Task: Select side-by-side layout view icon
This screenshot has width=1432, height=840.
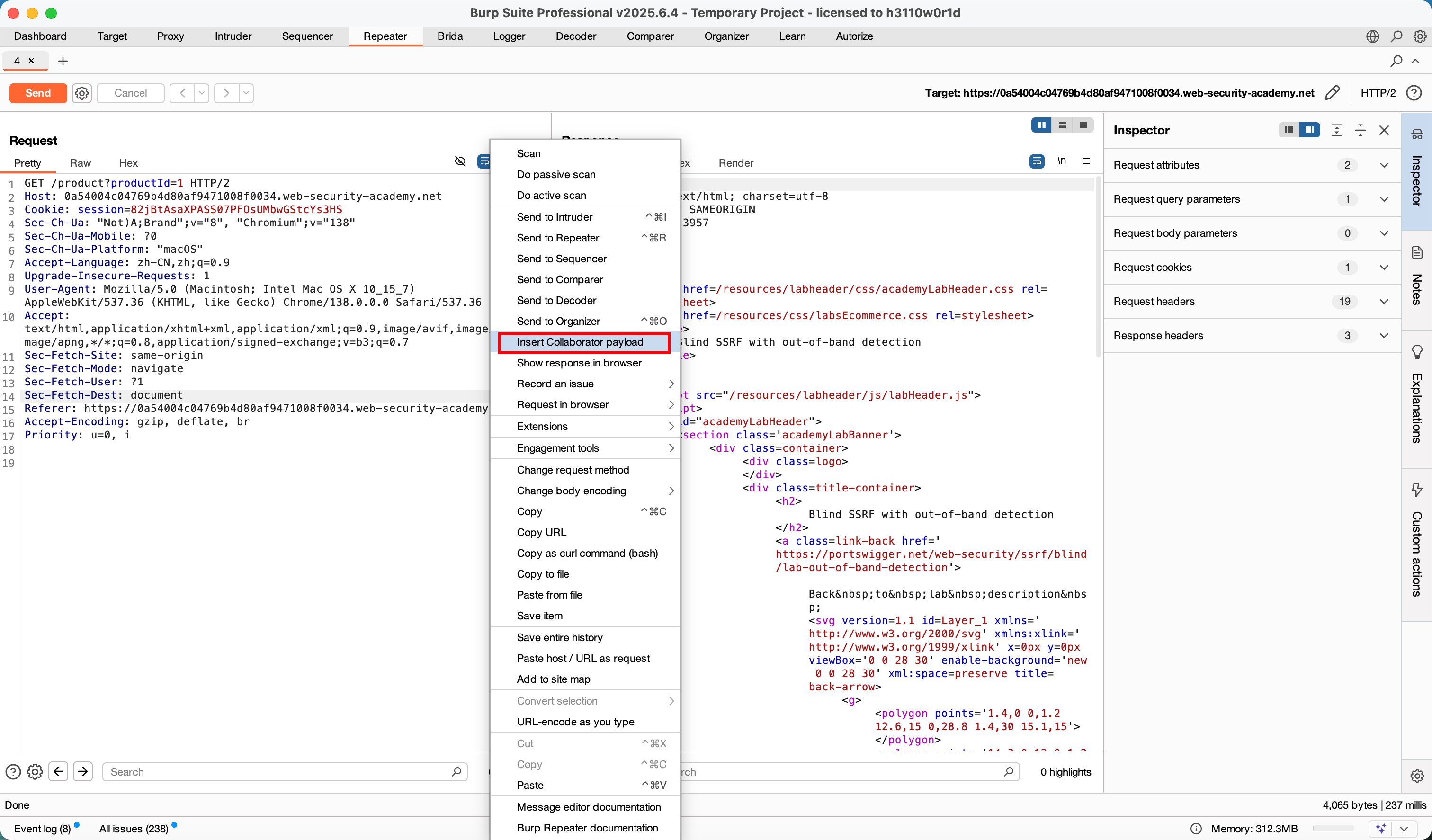Action: click(x=1041, y=125)
